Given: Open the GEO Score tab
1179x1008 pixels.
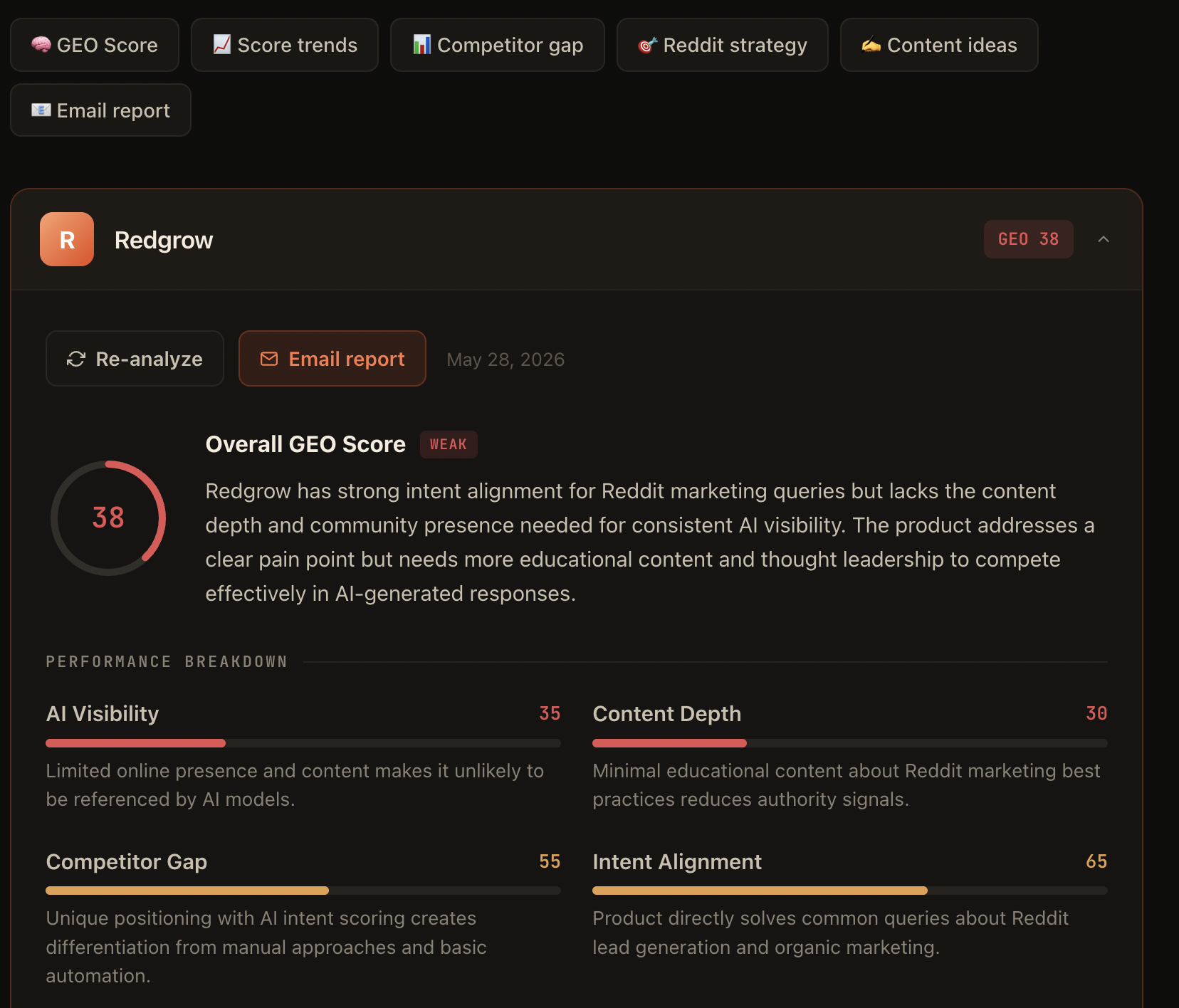Looking at the screenshot, I should (95, 45).
